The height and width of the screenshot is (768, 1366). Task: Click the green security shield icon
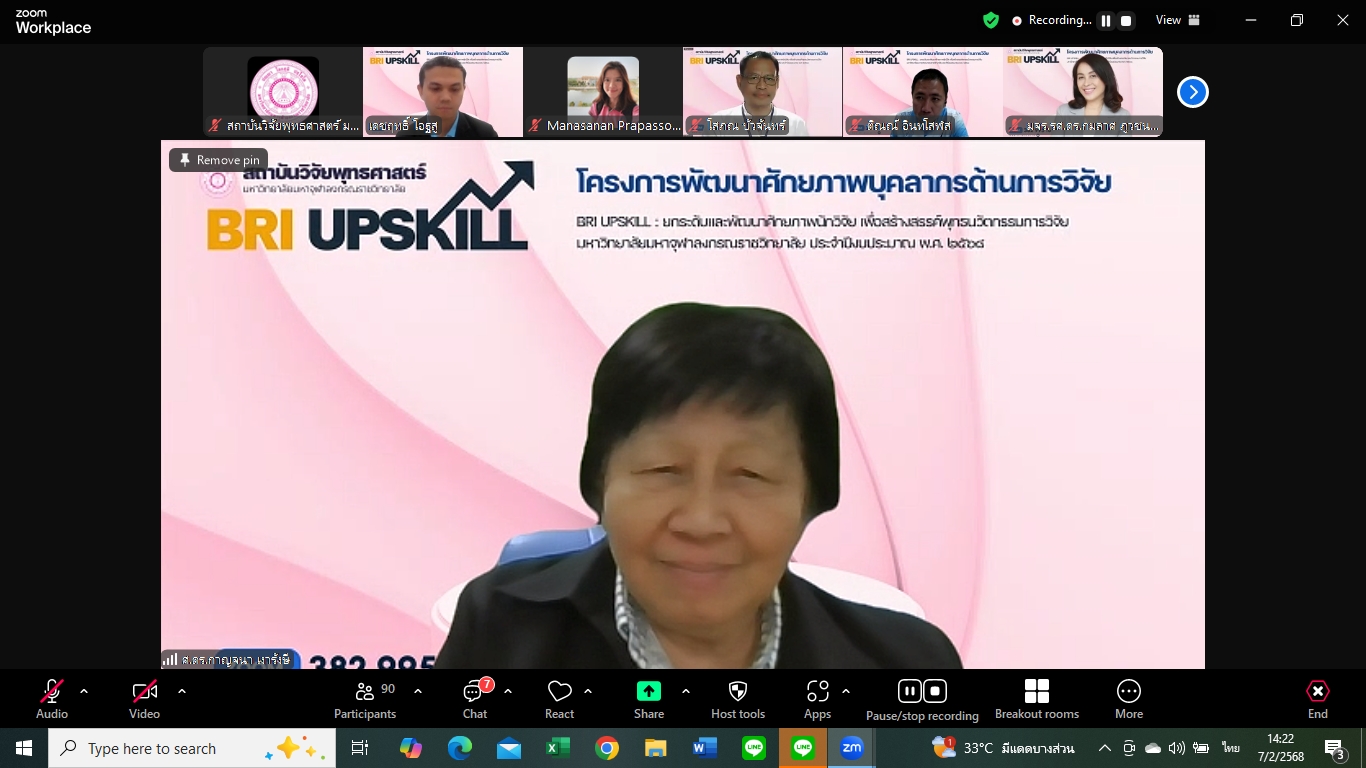pyautogui.click(x=991, y=20)
